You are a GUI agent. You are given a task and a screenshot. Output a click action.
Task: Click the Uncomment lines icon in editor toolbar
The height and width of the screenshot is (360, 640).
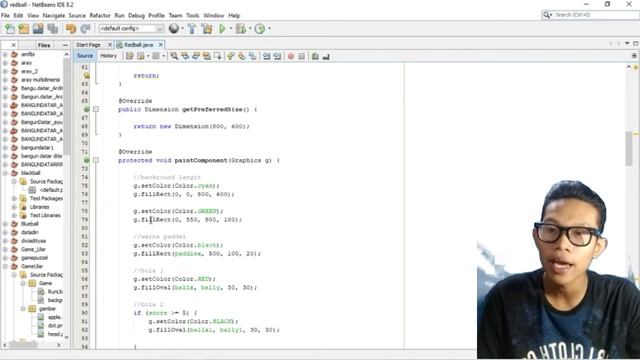[x=326, y=56]
